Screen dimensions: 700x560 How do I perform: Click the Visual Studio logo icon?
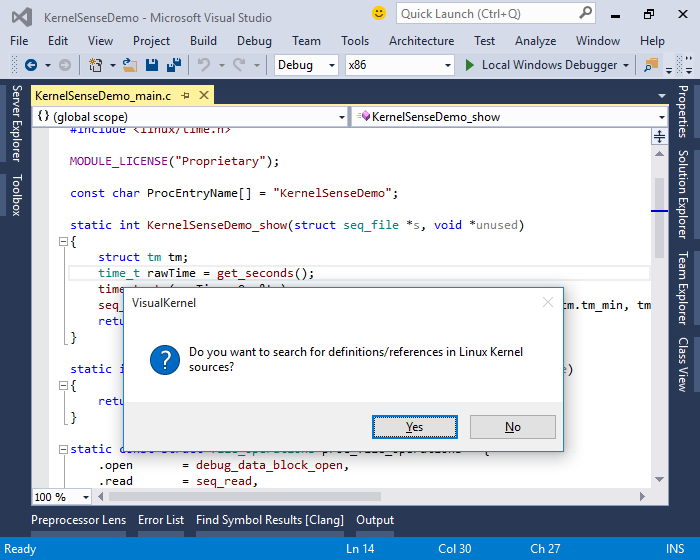pyautogui.click(x=22, y=17)
